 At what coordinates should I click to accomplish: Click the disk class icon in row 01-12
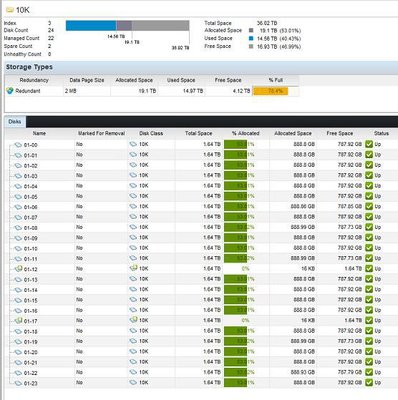[133, 268]
